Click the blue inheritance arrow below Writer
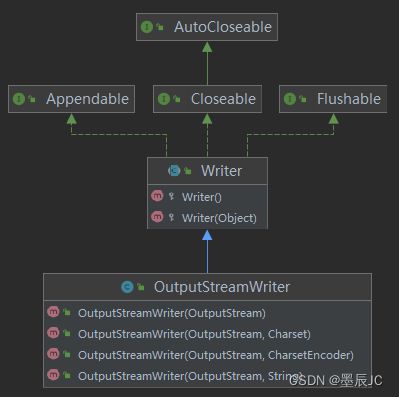This screenshot has height=397, width=399. click(x=207, y=251)
